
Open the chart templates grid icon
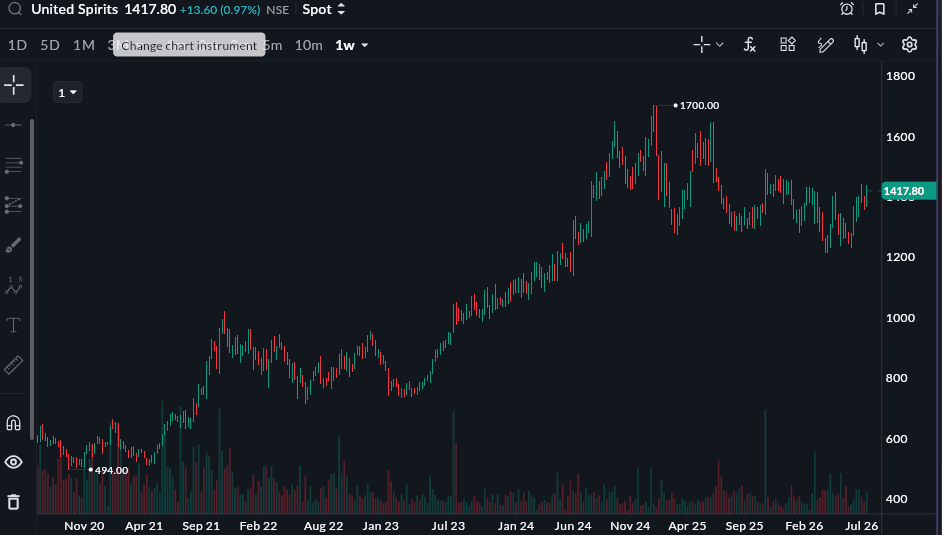point(788,44)
